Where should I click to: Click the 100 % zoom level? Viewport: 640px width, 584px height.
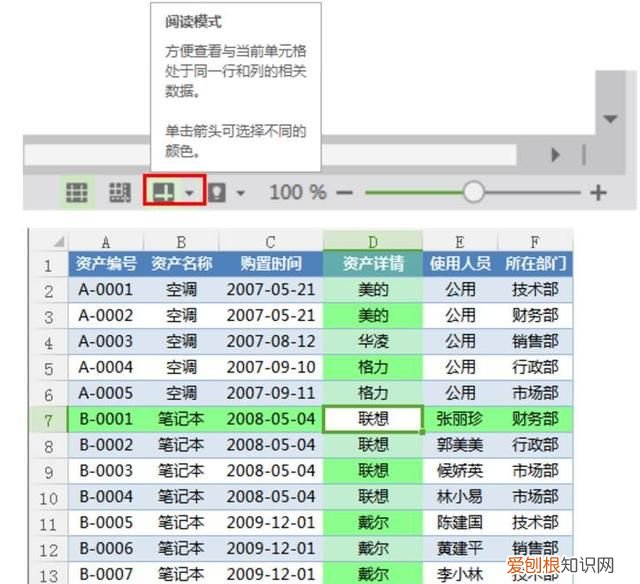point(298,192)
